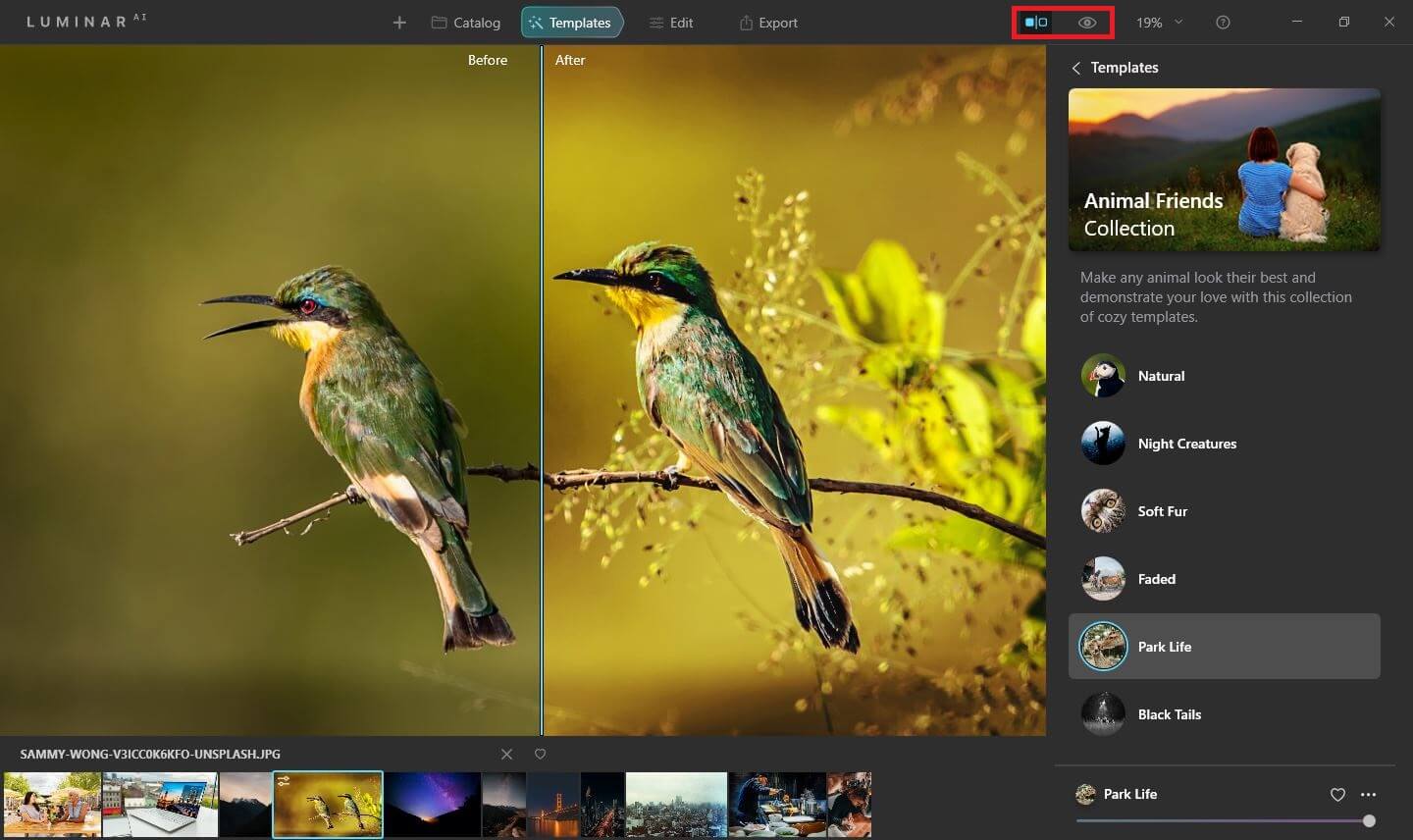Image resolution: width=1413 pixels, height=840 pixels.
Task: Select the Natural template icon
Action: [1103, 375]
